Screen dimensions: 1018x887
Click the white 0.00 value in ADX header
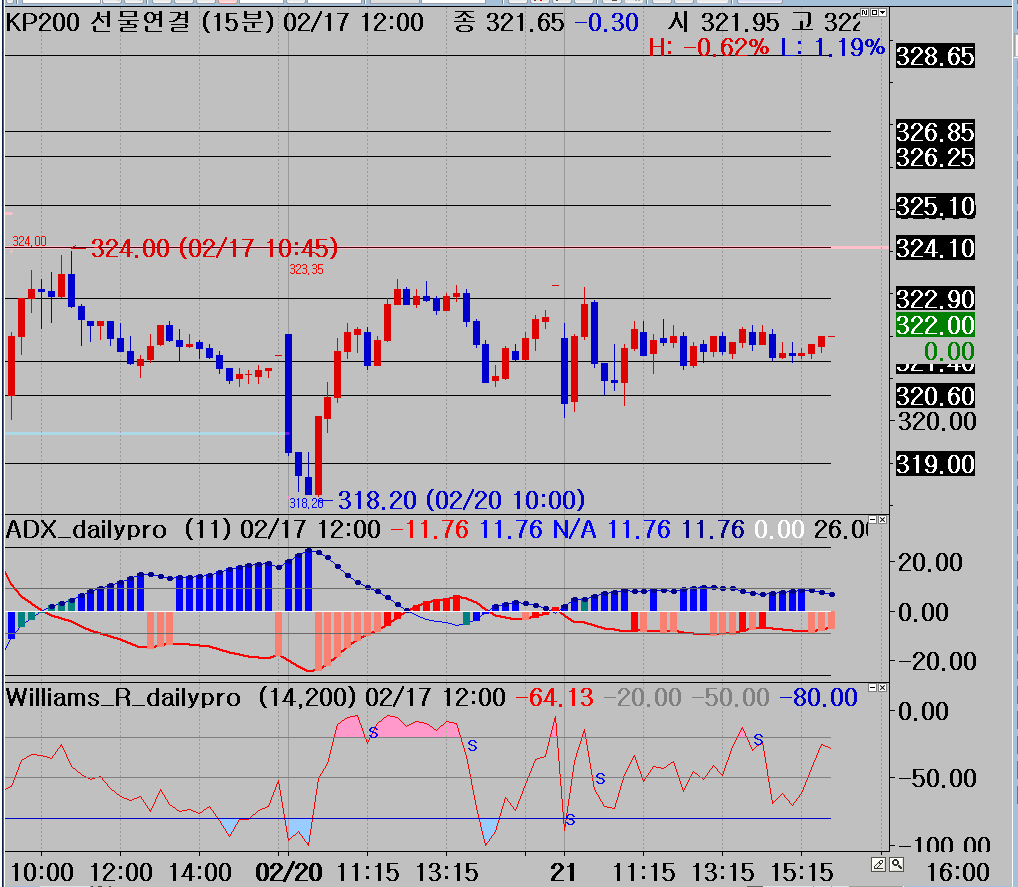click(x=779, y=530)
